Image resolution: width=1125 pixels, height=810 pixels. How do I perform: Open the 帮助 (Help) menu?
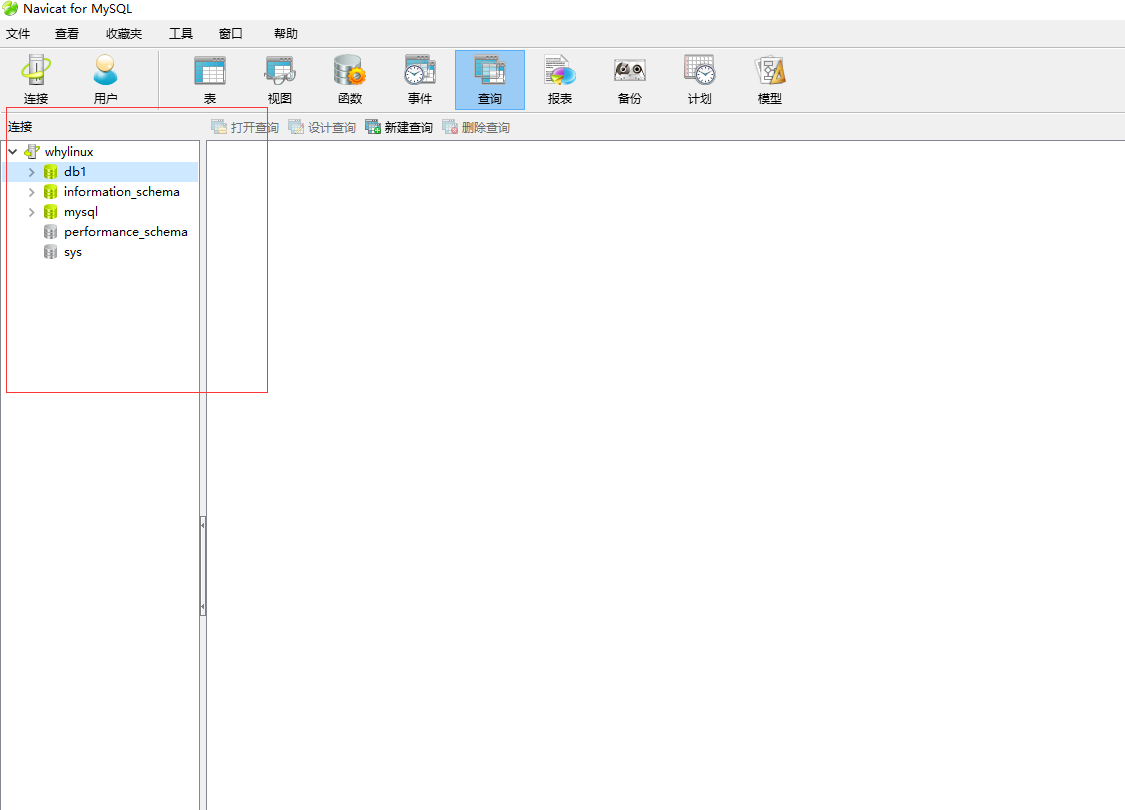tap(286, 34)
